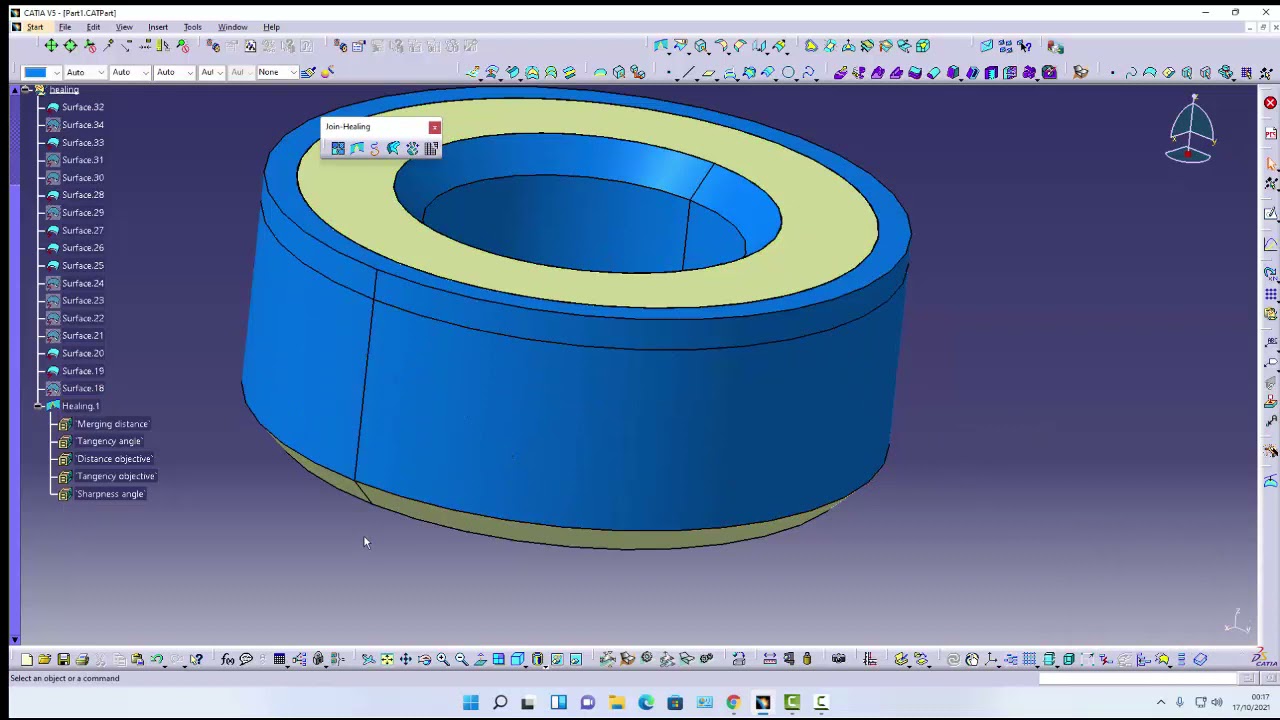
Task: Collapse the Healing.1 node
Action: coord(38,406)
